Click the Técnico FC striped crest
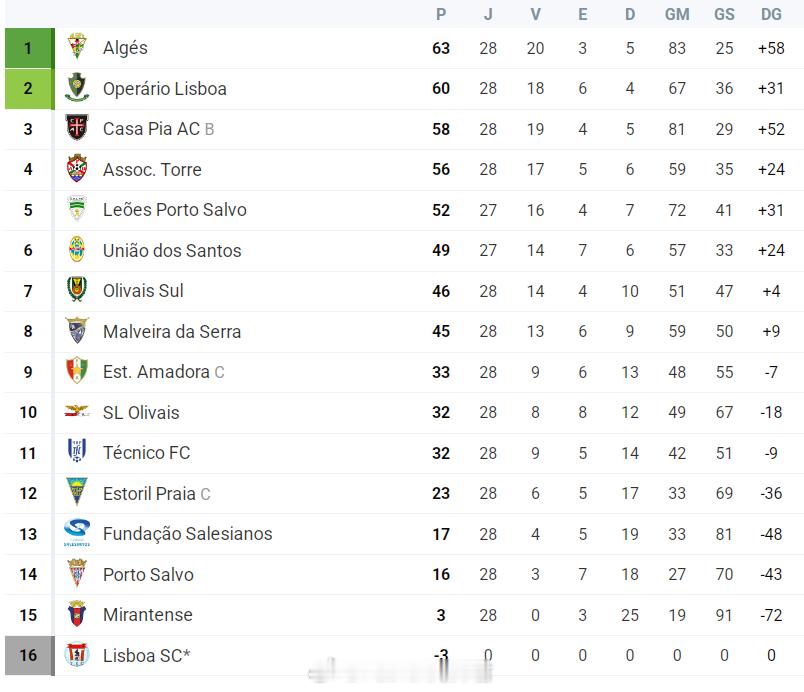The image size is (804, 692). click(77, 451)
